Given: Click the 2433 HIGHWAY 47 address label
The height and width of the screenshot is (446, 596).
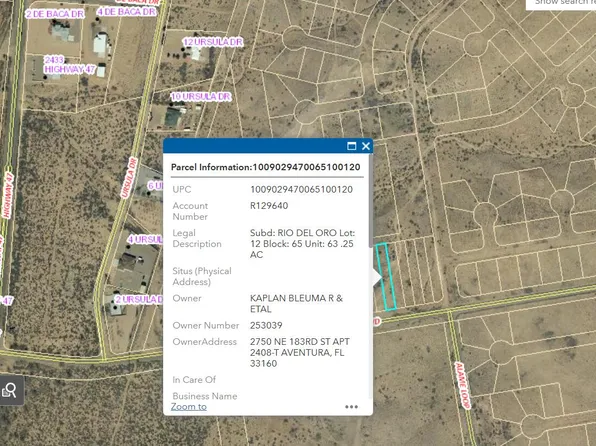Looking at the screenshot, I should coord(69,65).
